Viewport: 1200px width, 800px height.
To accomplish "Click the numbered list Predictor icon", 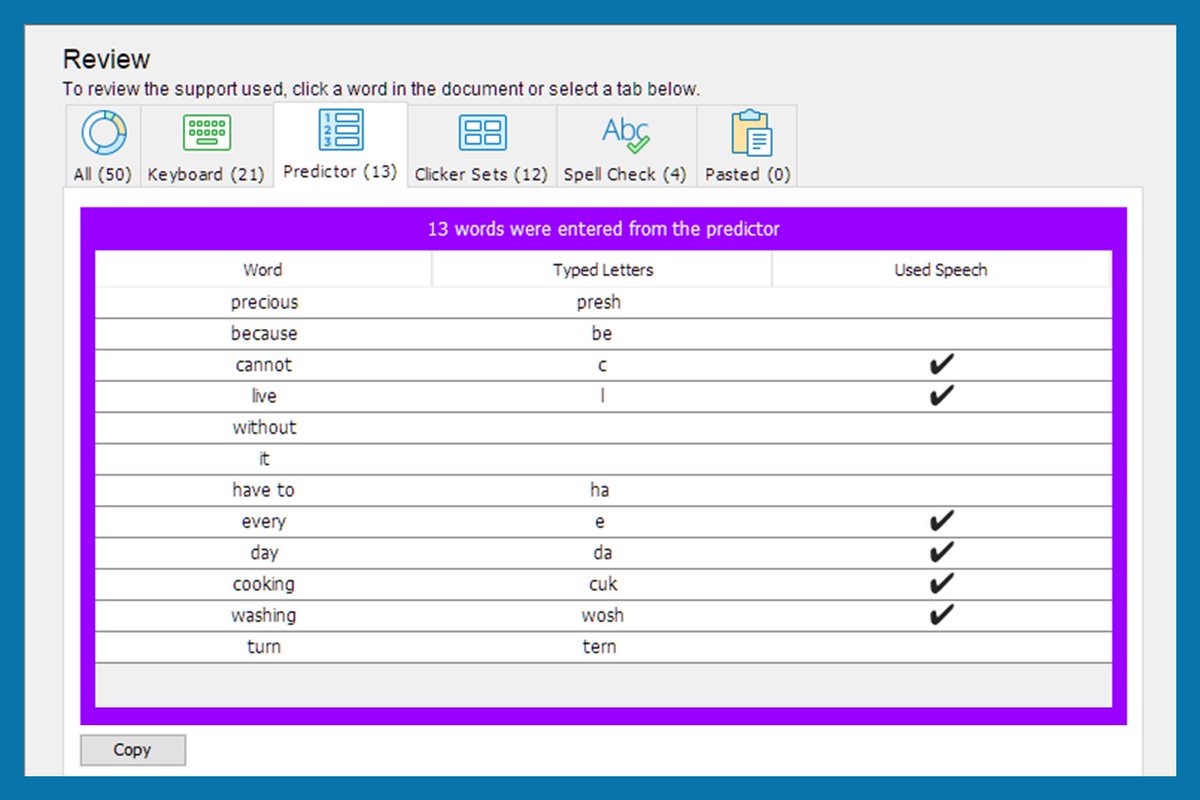I will pyautogui.click(x=340, y=132).
